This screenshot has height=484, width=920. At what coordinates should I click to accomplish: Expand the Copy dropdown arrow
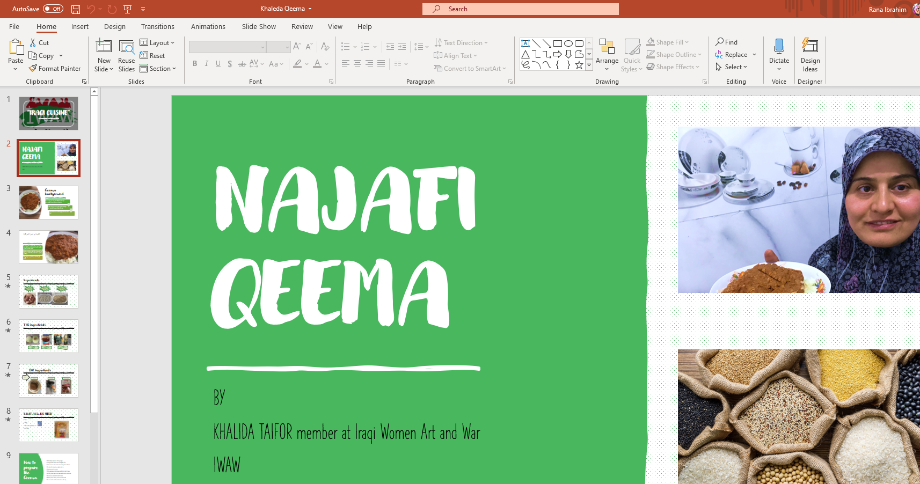pos(61,56)
